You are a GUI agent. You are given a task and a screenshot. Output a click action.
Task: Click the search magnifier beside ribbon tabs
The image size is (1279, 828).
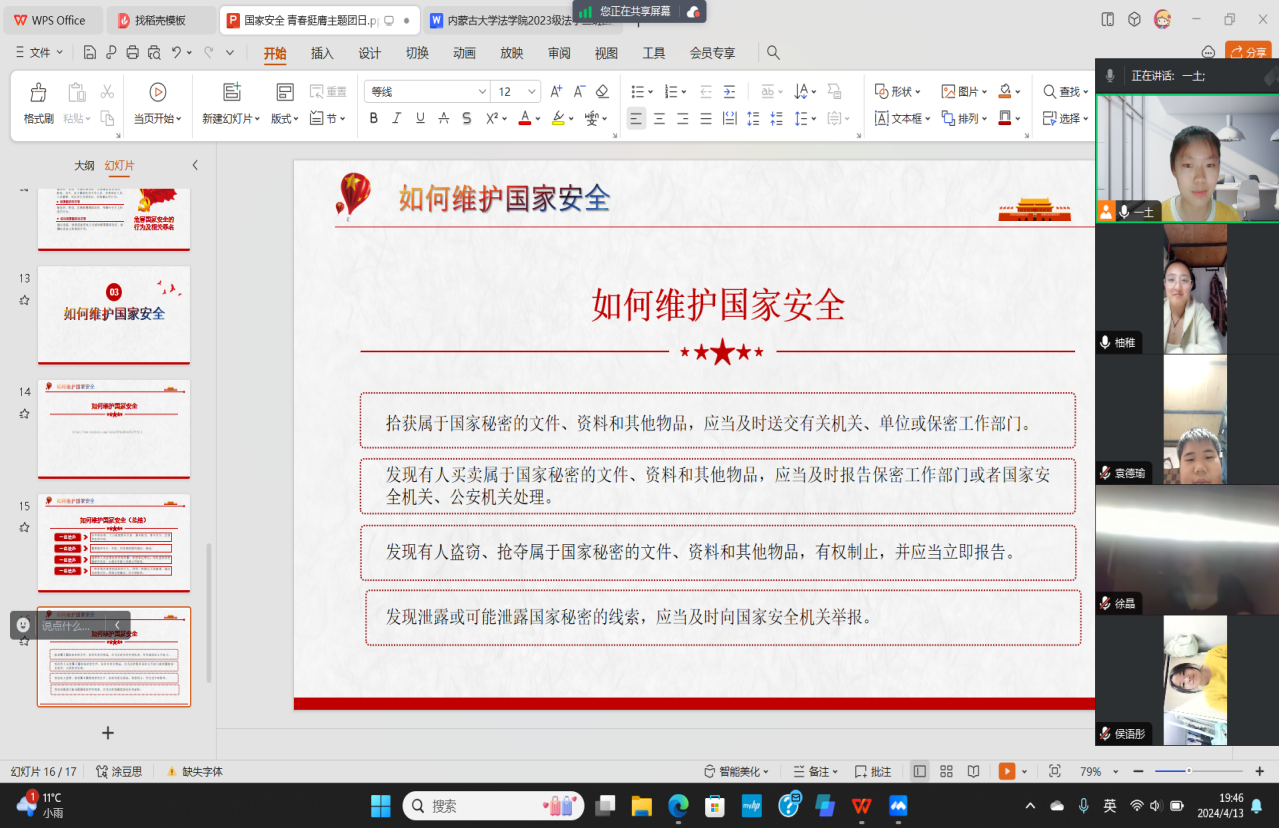coord(773,53)
